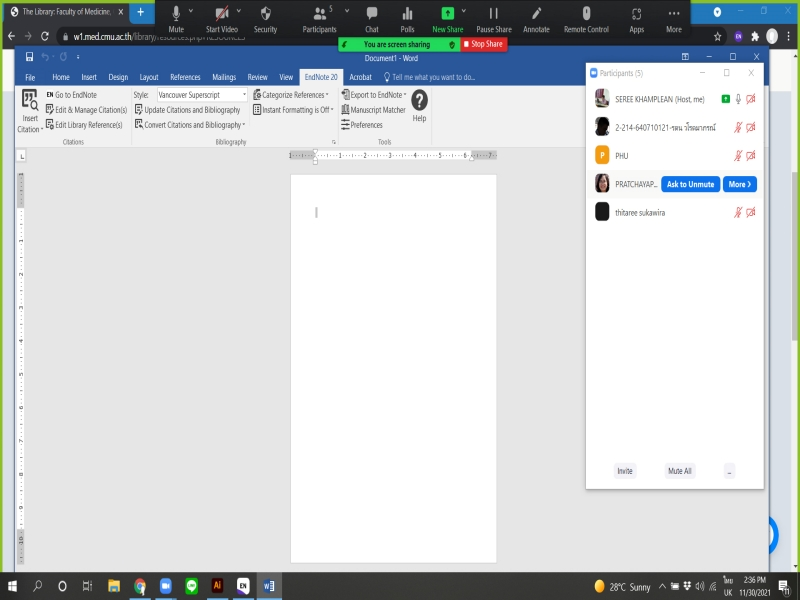800x600 pixels.
Task: Click Tell me what you want to do field
Action: click(433, 77)
